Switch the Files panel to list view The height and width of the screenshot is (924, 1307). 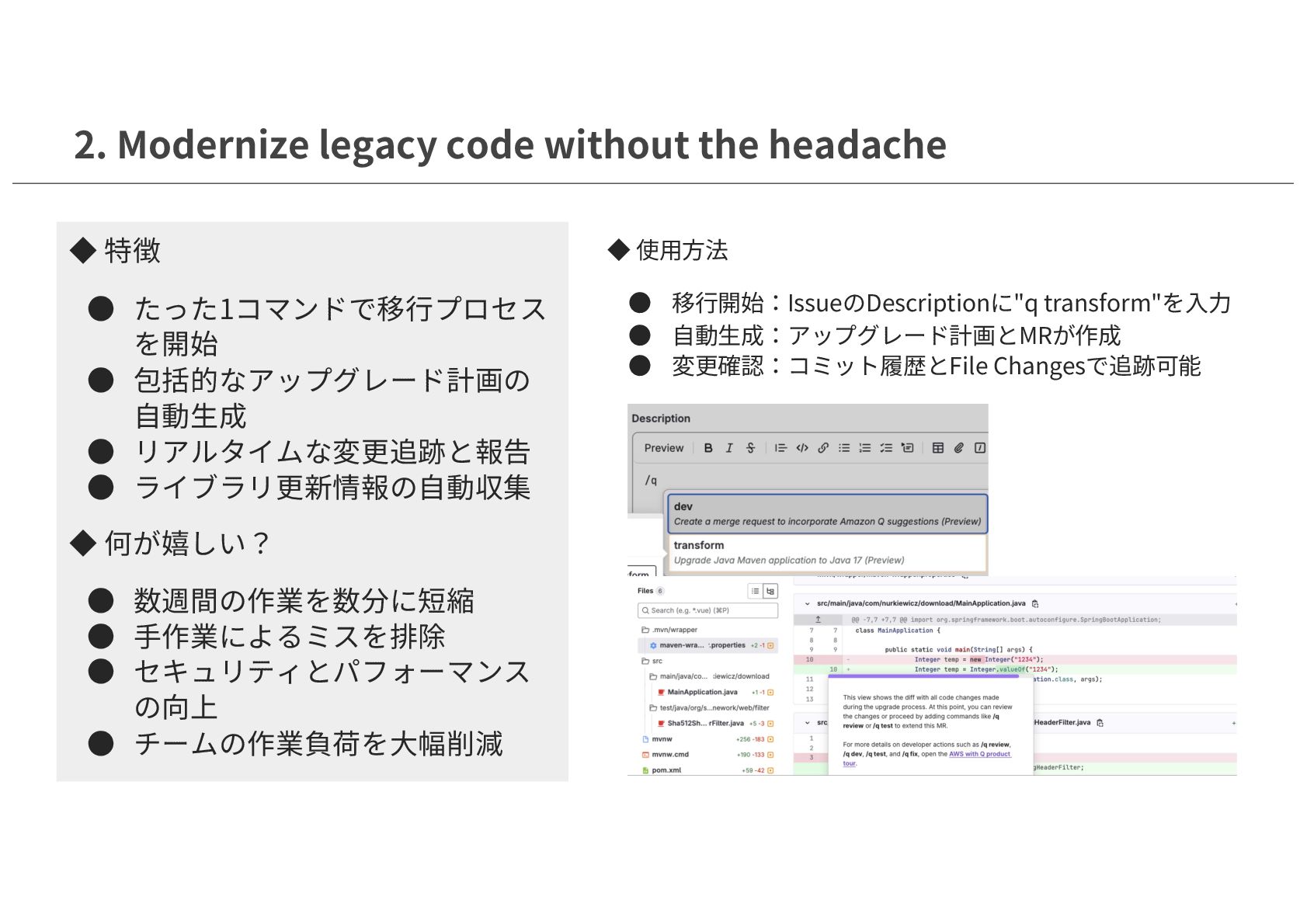(755, 591)
